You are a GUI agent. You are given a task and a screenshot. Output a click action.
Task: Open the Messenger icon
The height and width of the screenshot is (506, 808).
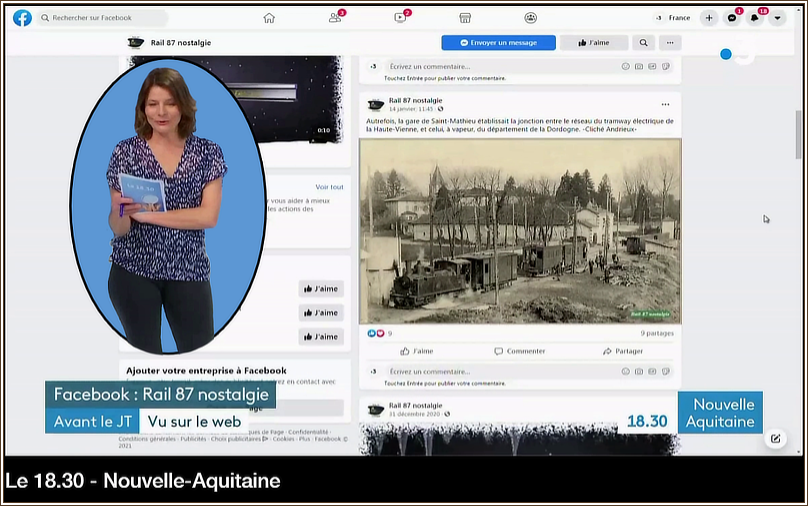[732, 18]
